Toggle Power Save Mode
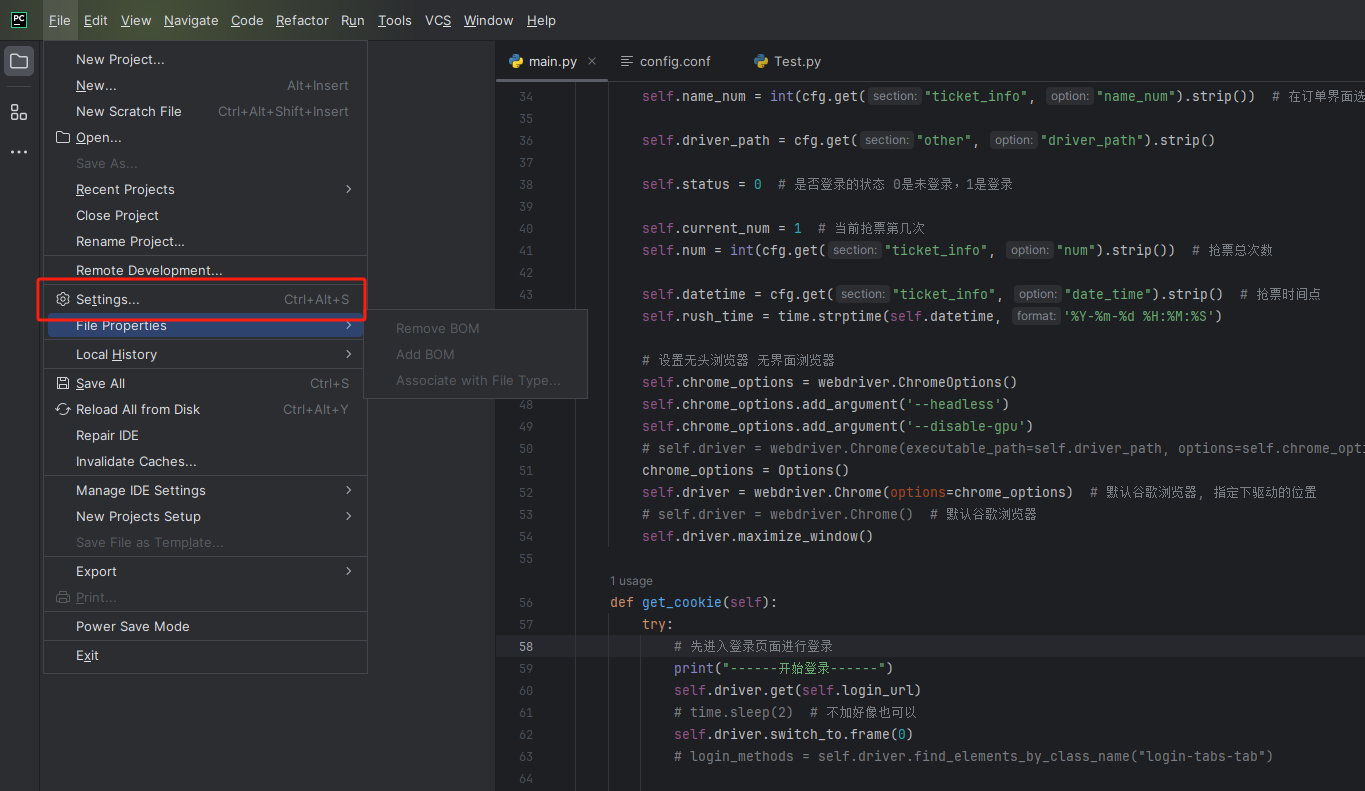The height and width of the screenshot is (791, 1365). pyautogui.click(x=132, y=626)
